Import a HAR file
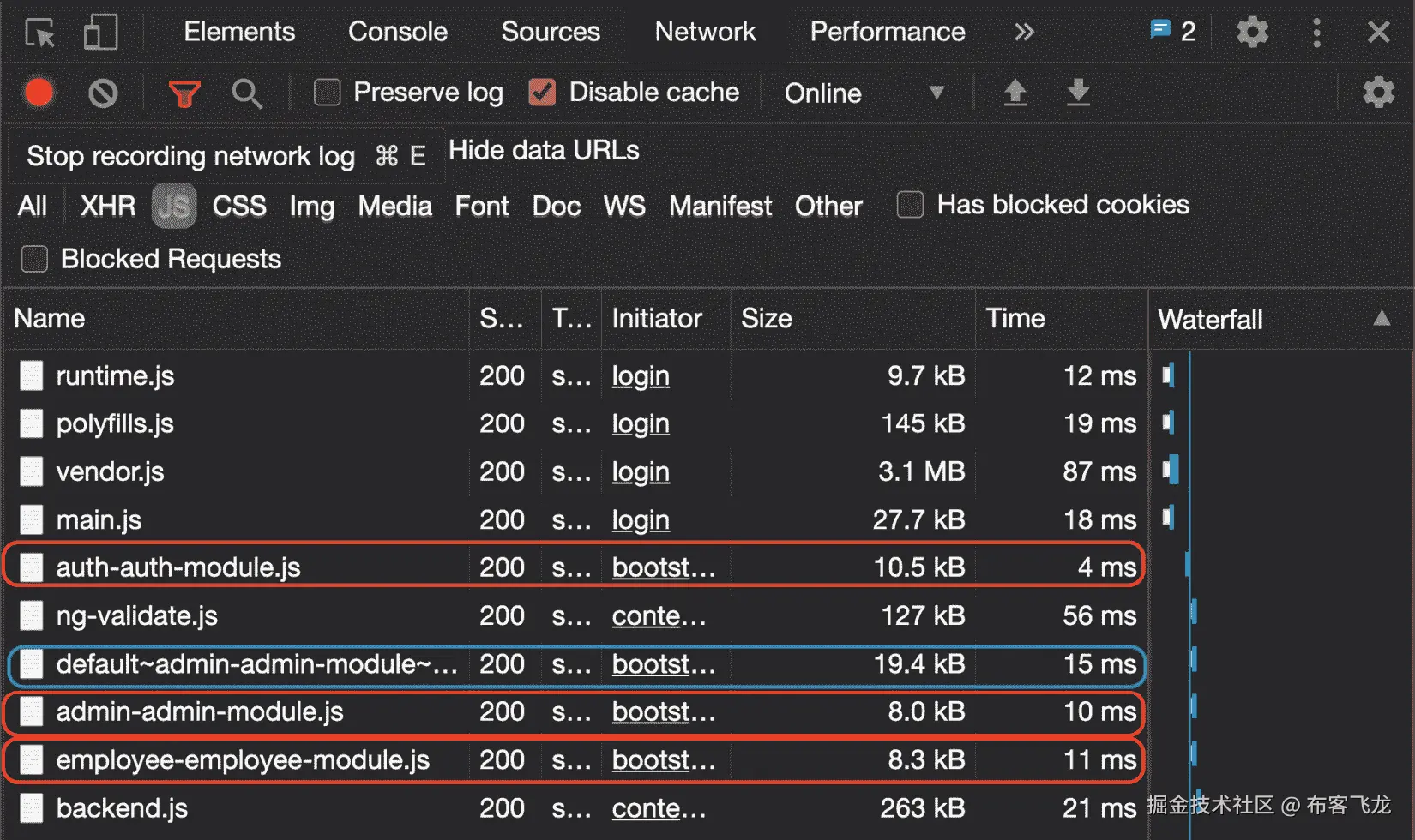The image size is (1415, 840). coord(1015,93)
